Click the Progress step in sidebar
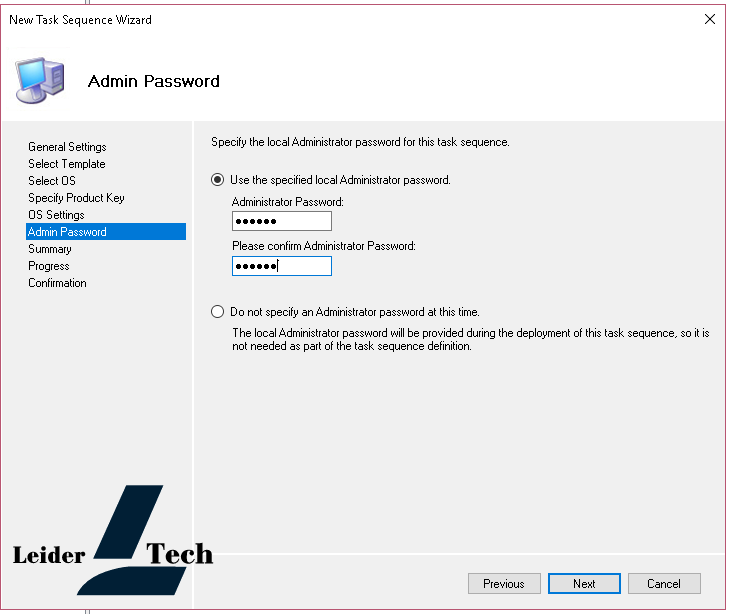Image resolution: width=731 pixels, height=614 pixels. (48, 266)
